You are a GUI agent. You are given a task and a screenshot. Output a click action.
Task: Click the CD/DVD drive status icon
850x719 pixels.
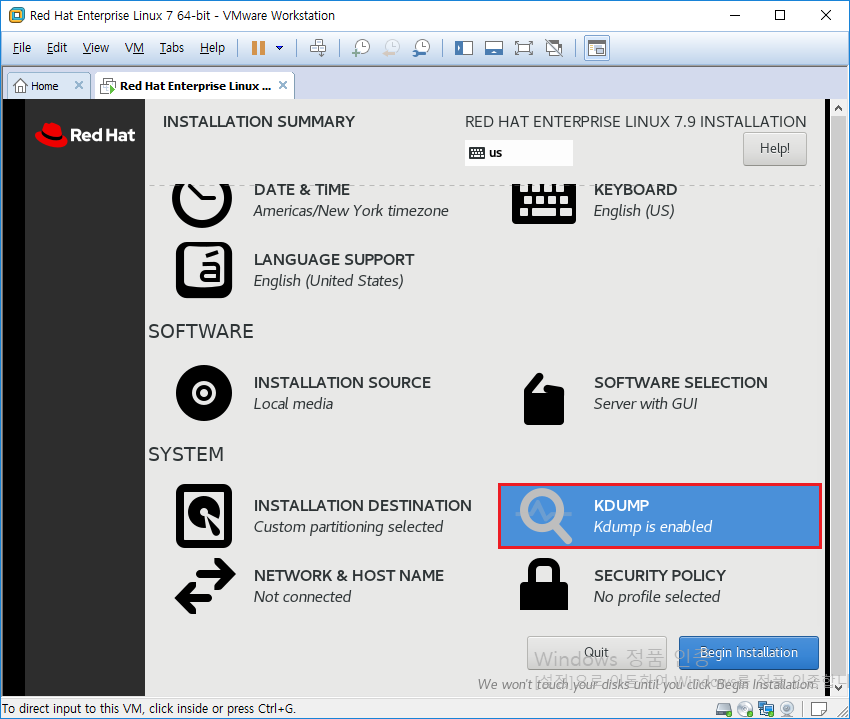745,709
